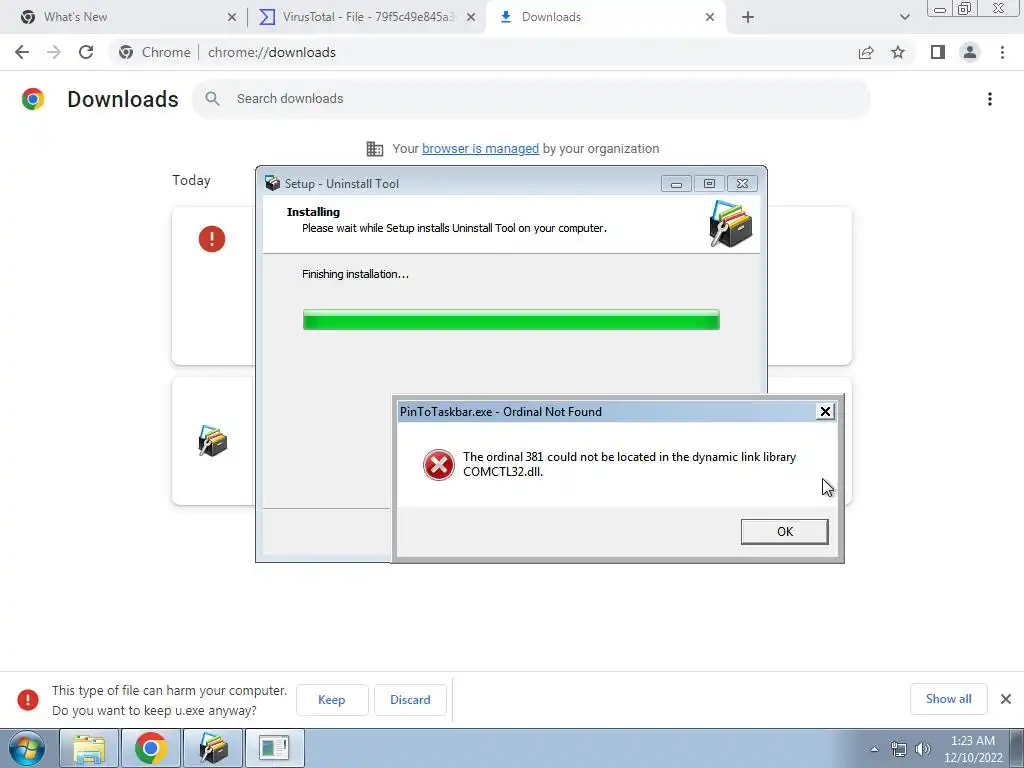
Task: Click the Search downloads field
Action: (x=531, y=99)
